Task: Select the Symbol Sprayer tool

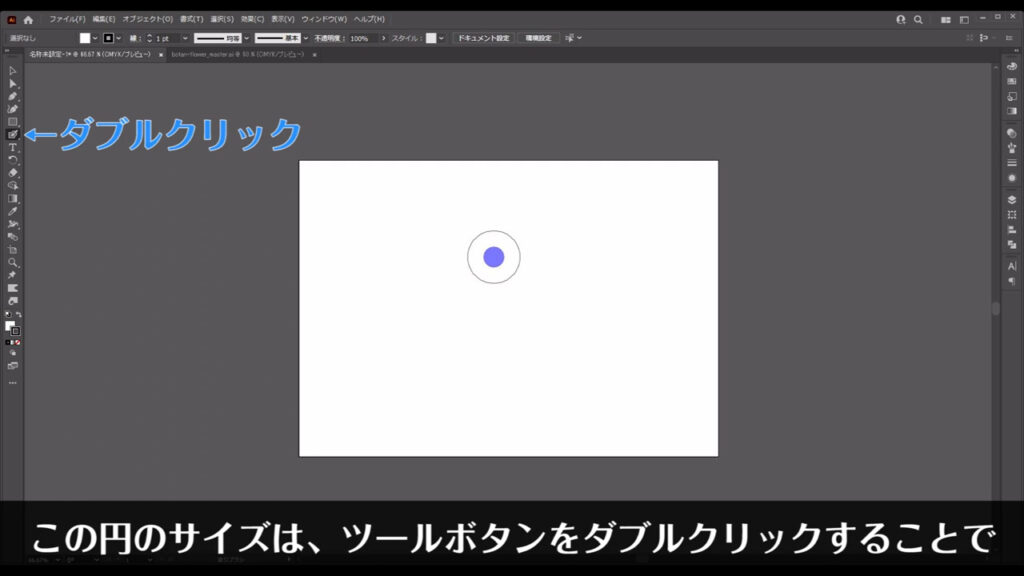Action: coord(12,224)
